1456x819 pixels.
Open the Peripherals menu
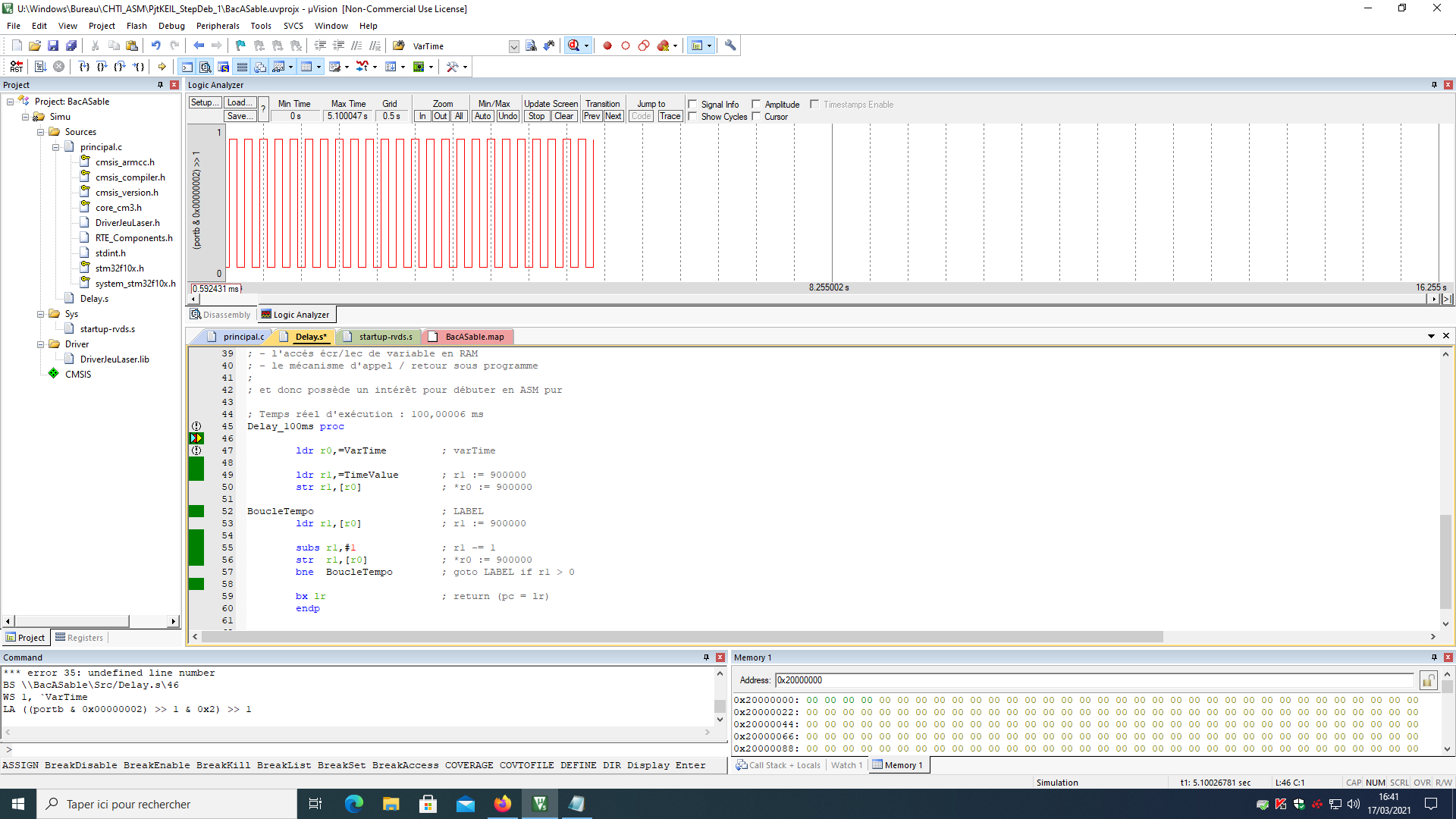217,26
